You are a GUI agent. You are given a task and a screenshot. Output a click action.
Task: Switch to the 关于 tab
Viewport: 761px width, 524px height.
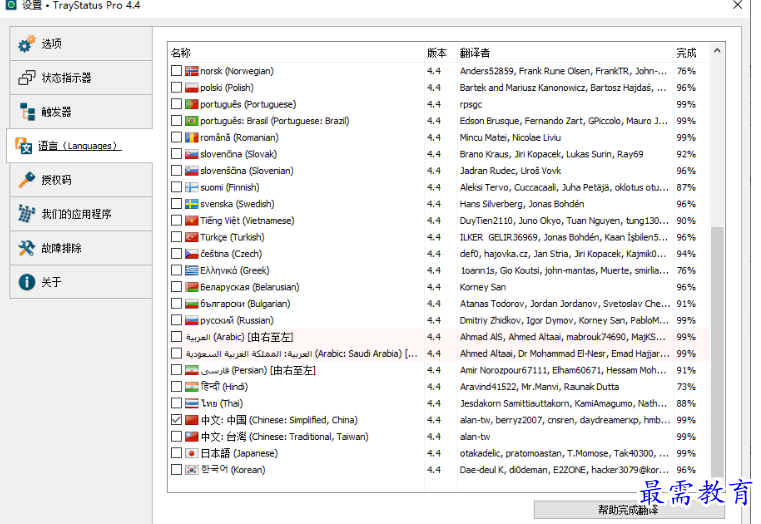pyautogui.click(x=81, y=282)
